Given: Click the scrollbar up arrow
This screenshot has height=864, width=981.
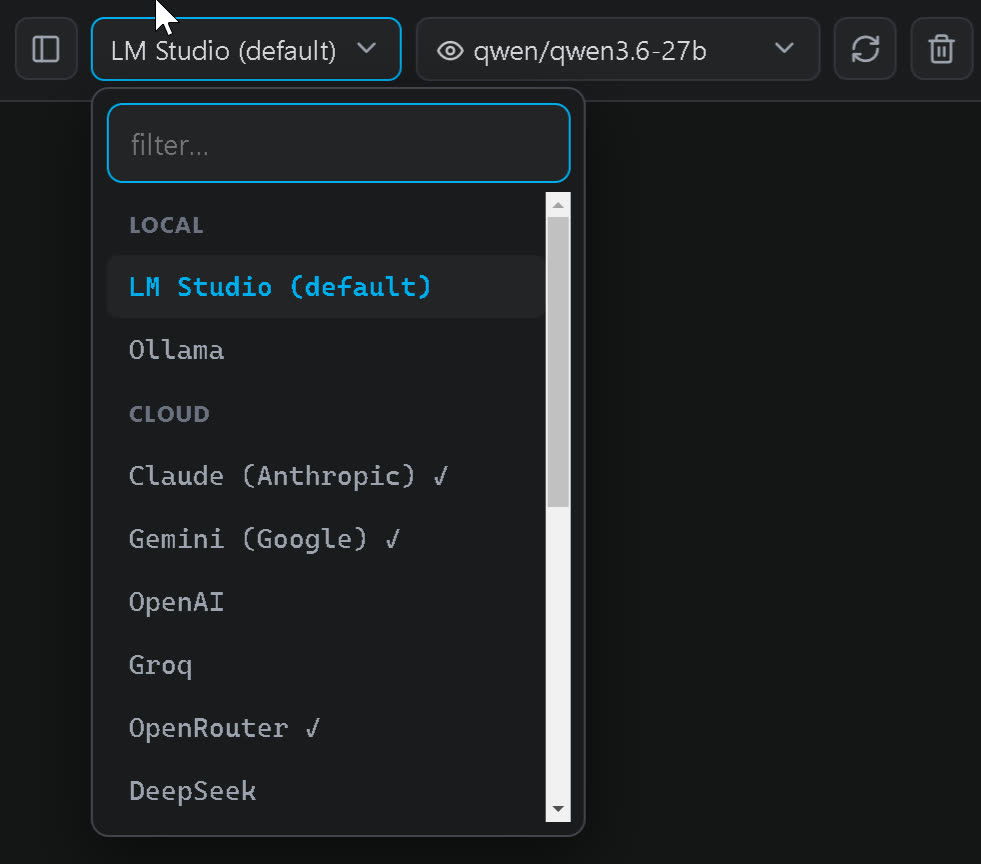Looking at the screenshot, I should (558, 205).
